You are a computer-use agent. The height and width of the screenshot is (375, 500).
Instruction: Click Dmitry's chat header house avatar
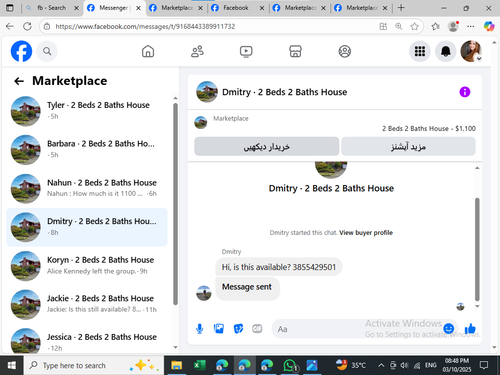[x=207, y=92]
